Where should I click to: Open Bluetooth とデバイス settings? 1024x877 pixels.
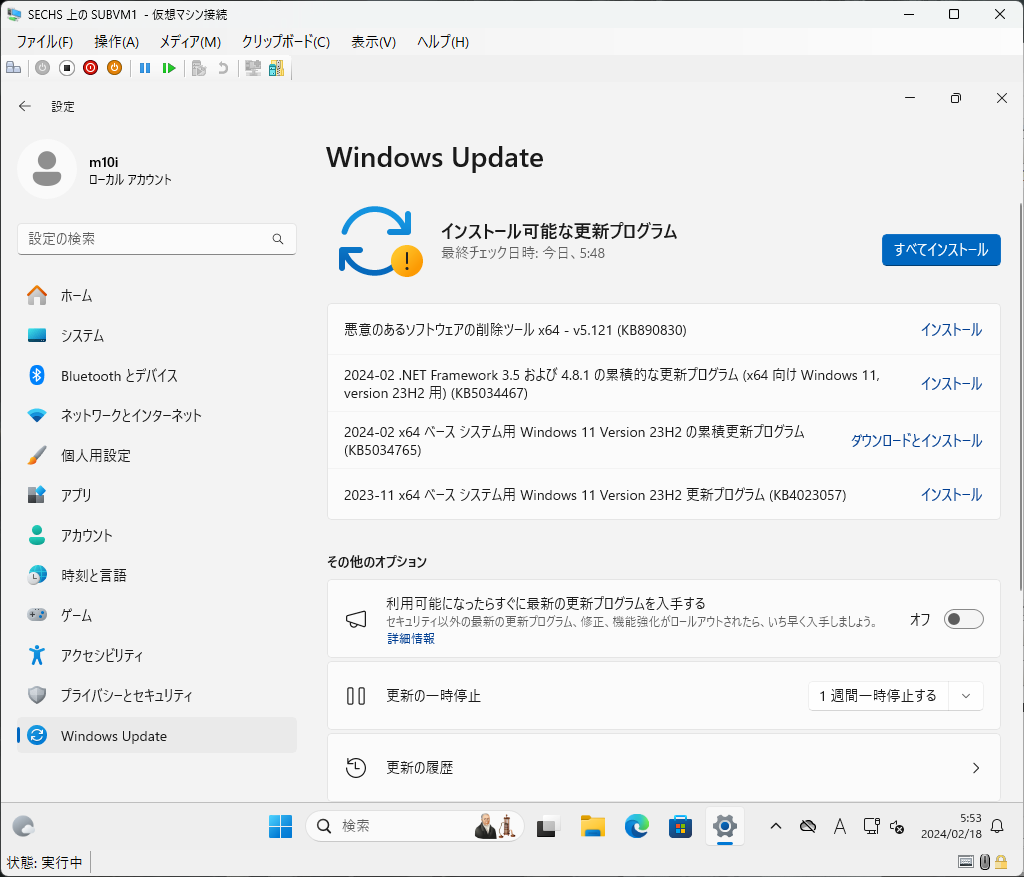pyautogui.click(x=157, y=375)
